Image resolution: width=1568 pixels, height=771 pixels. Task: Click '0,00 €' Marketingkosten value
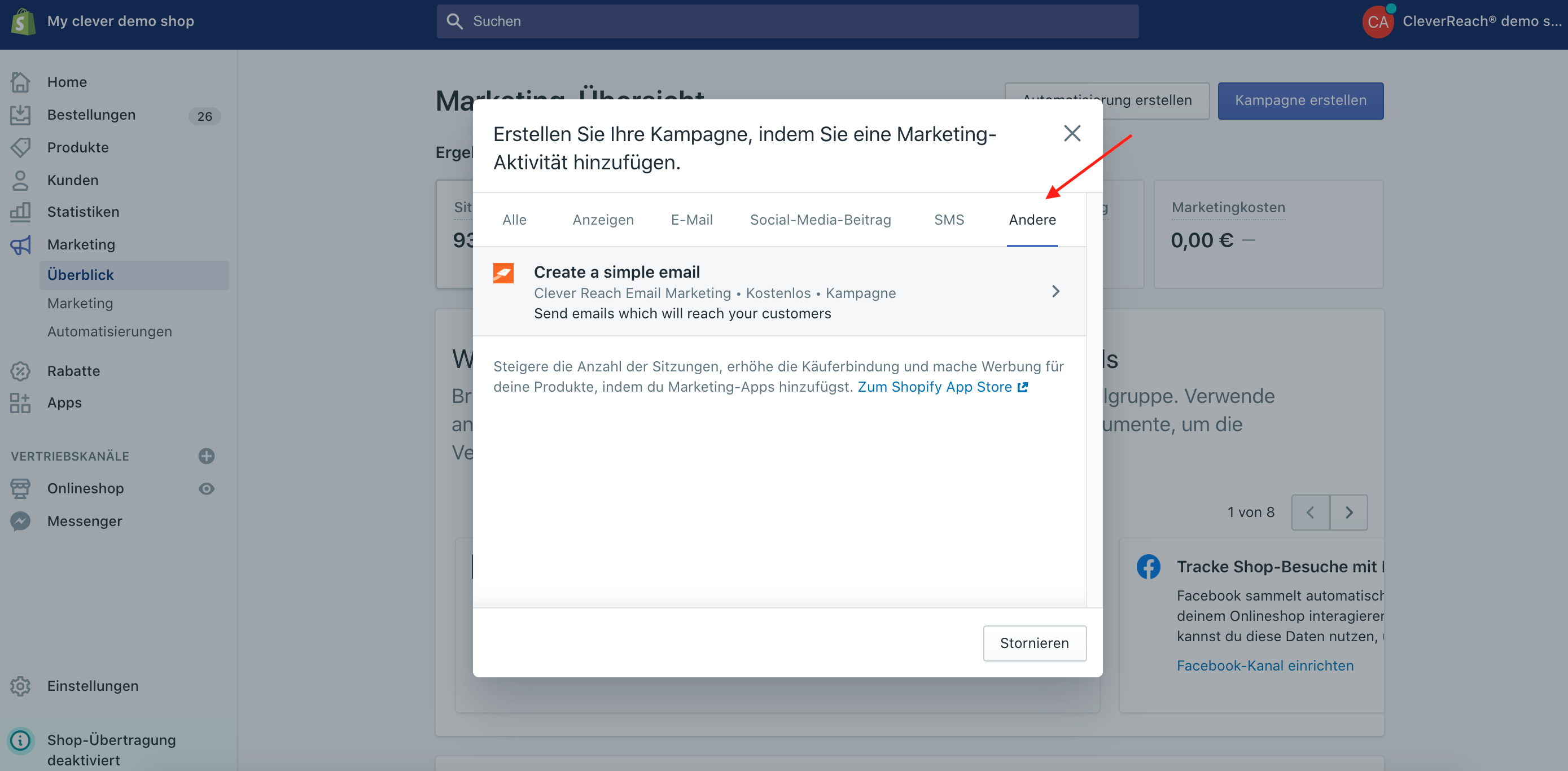click(x=1202, y=240)
